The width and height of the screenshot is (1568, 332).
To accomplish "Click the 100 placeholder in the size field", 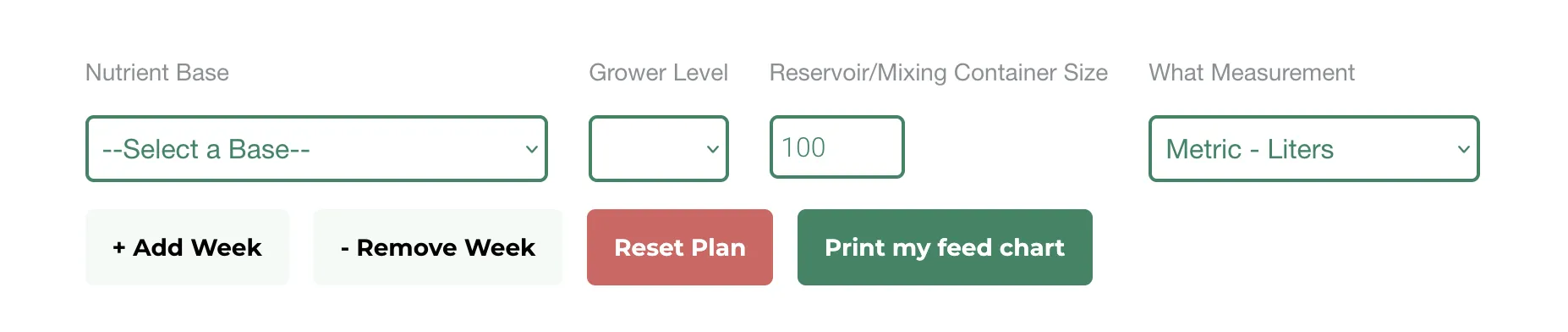I will coord(803,147).
